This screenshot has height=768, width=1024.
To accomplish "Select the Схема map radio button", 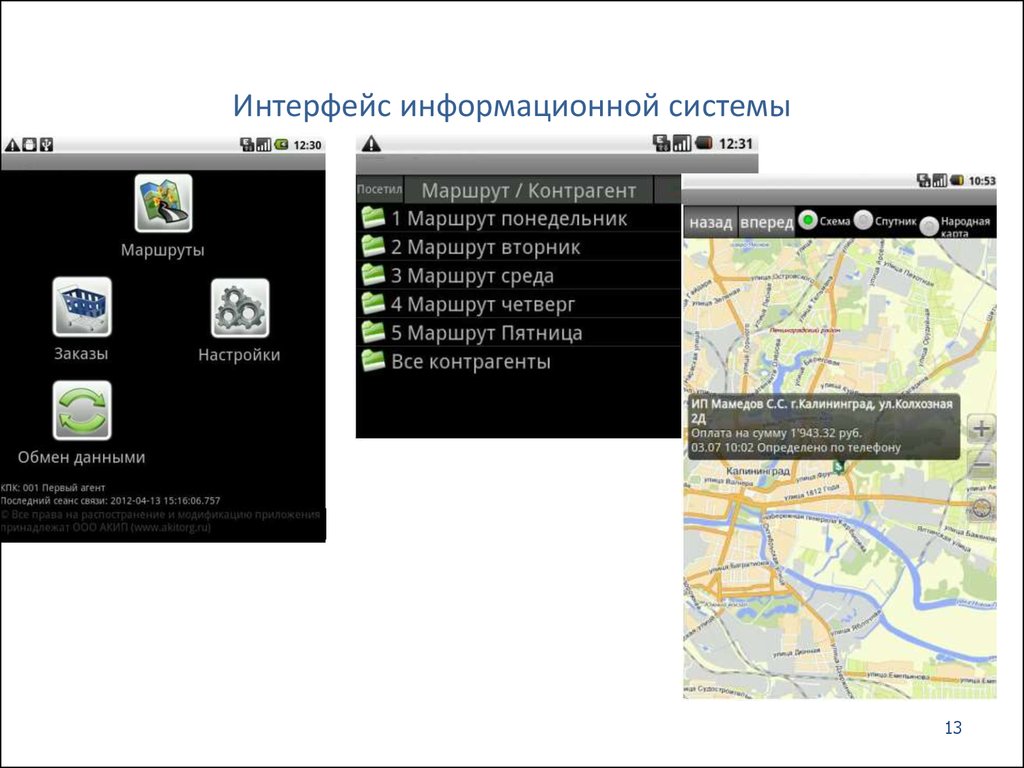I will tap(808, 221).
